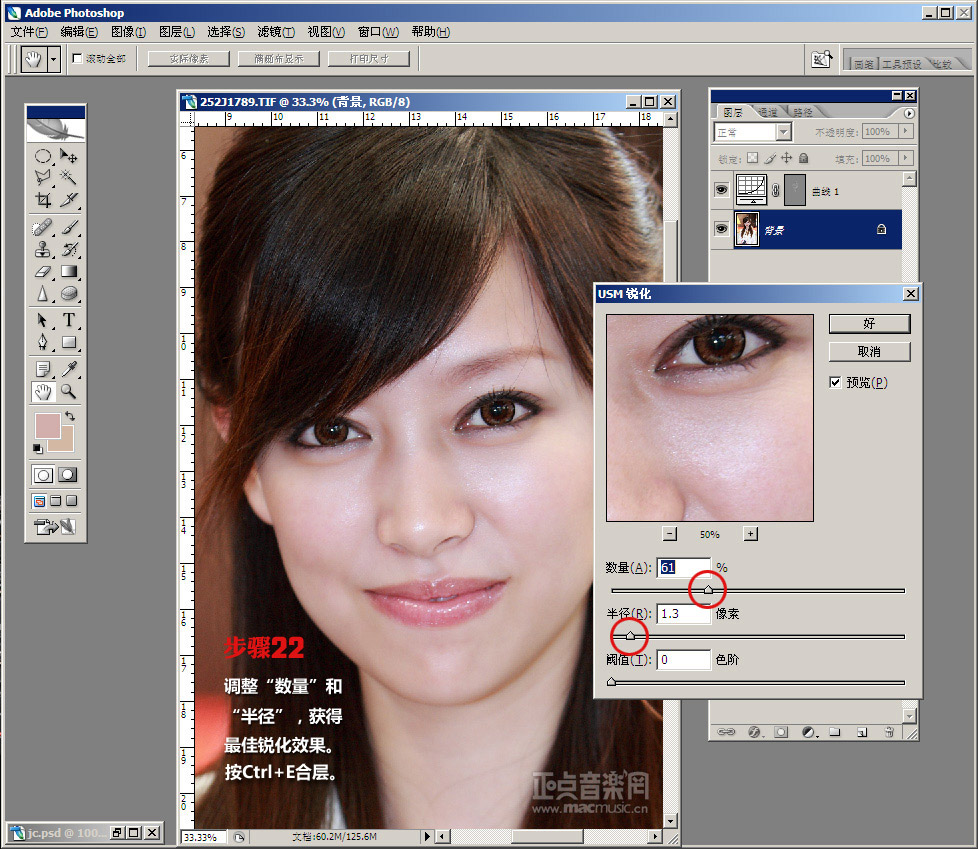The height and width of the screenshot is (849, 978).
Task: Select the Crop tool
Action: [43, 200]
